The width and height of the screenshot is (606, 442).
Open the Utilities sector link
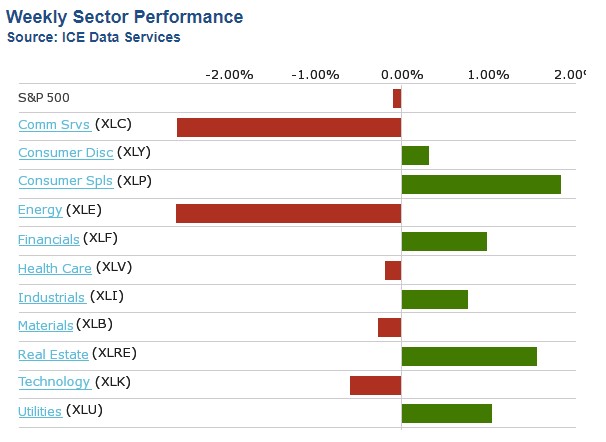(40, 411)
